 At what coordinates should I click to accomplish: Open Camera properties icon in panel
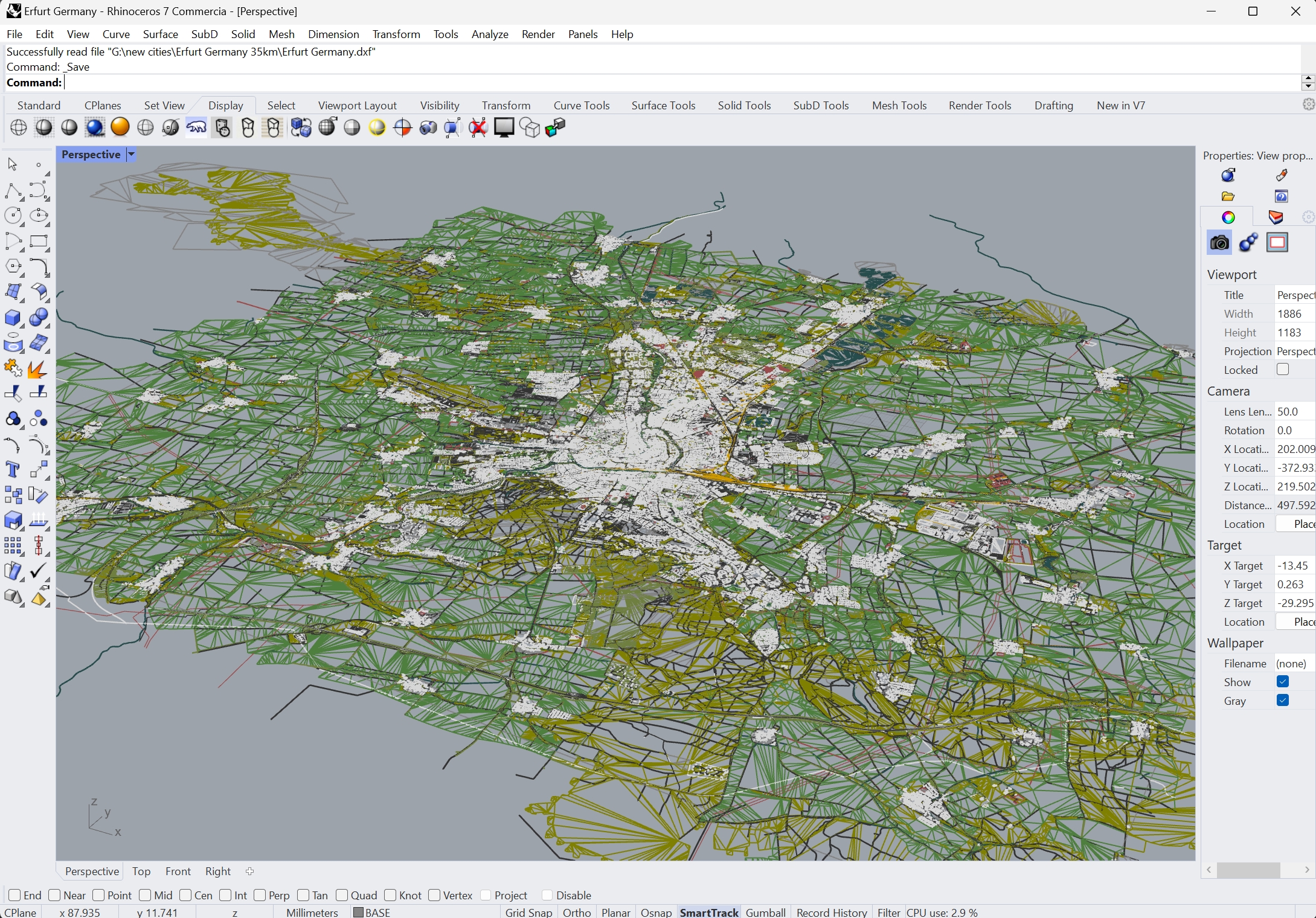click(x=1219, y=243)
